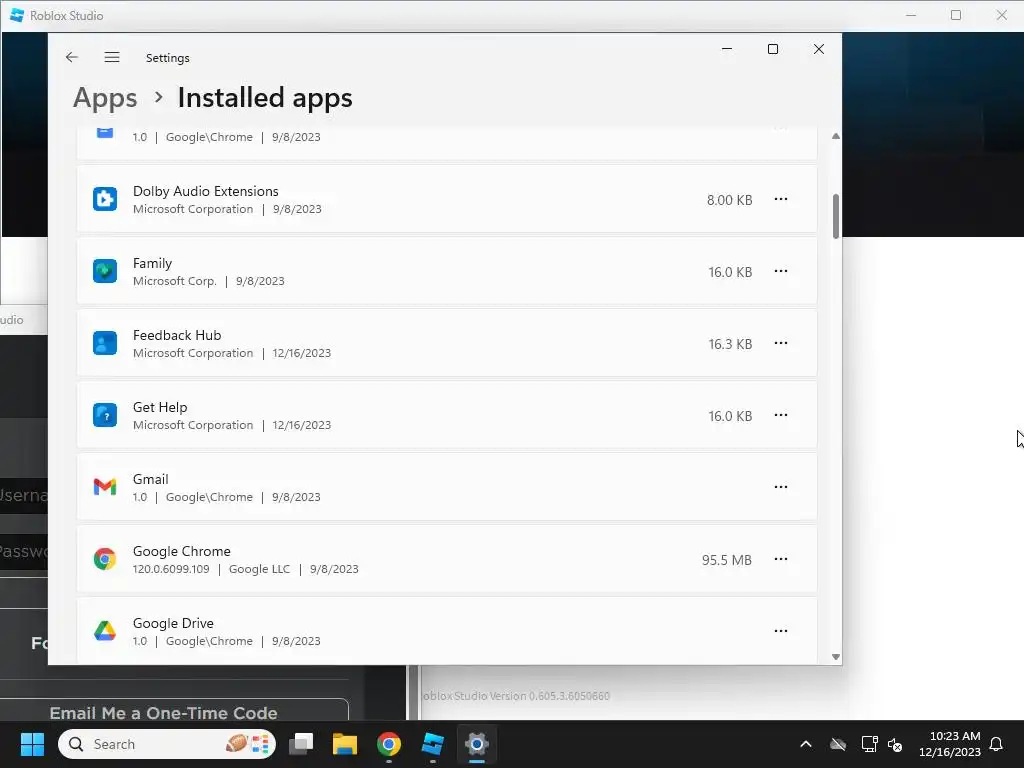This screenshot has width=1024, height=768.
Task: Click the OneDrive cloud tray icon
Action: (838, 744)
